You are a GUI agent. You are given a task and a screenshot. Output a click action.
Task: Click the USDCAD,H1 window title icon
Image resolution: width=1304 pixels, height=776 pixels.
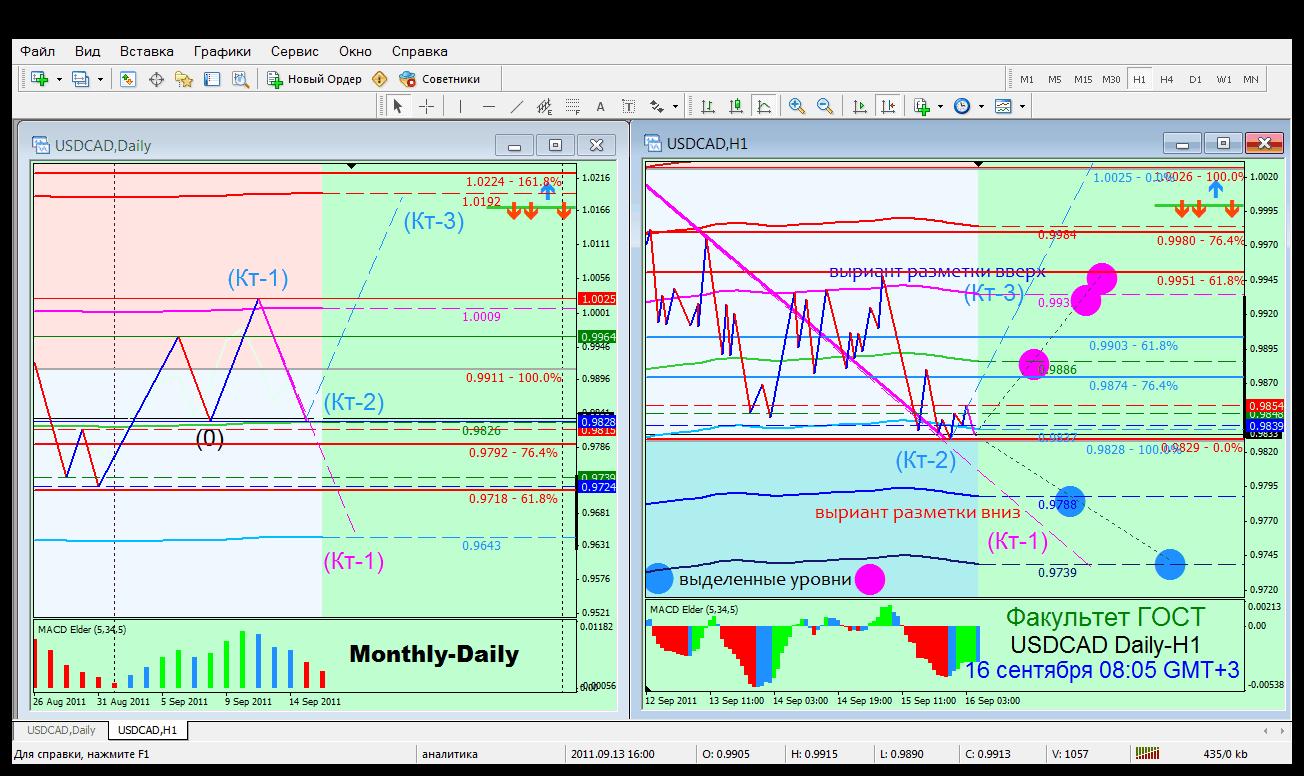pos(654,144)
